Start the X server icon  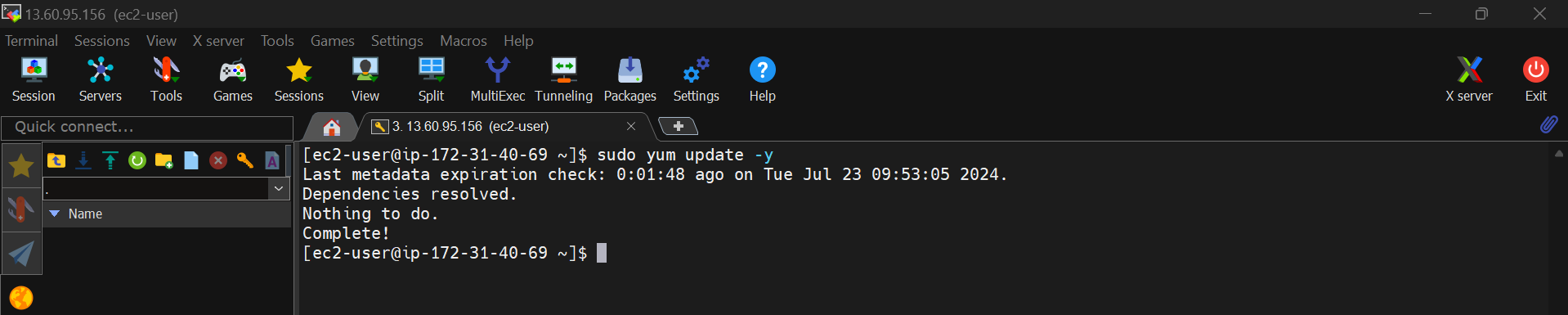click(x=1468, y=79)
